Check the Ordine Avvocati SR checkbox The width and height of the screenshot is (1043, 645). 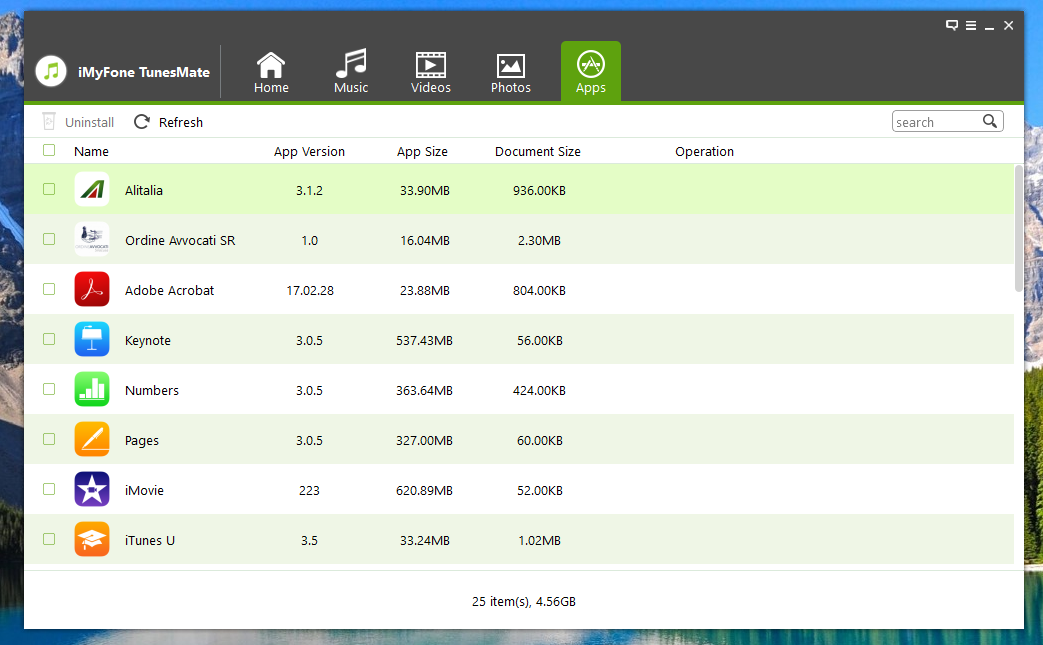[x=49, y=239]
